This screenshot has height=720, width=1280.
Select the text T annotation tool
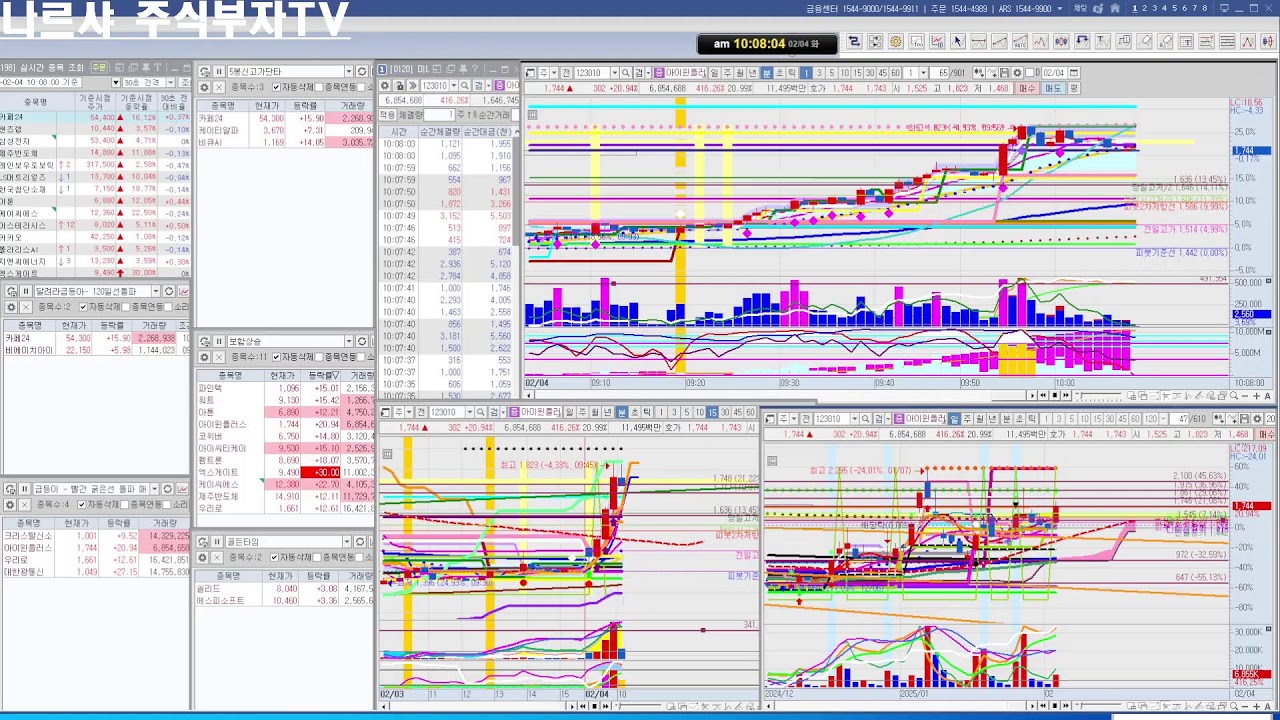[1103, 41]
